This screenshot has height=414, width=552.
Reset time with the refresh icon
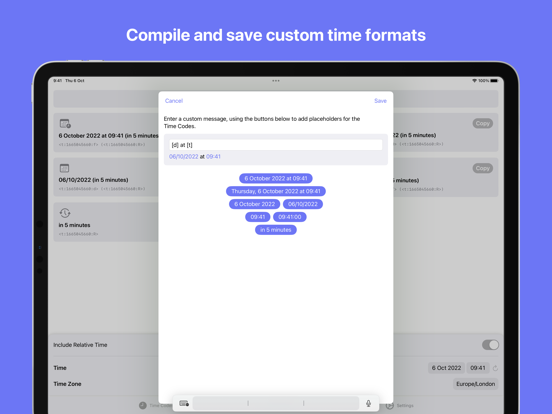coord(495,368)
